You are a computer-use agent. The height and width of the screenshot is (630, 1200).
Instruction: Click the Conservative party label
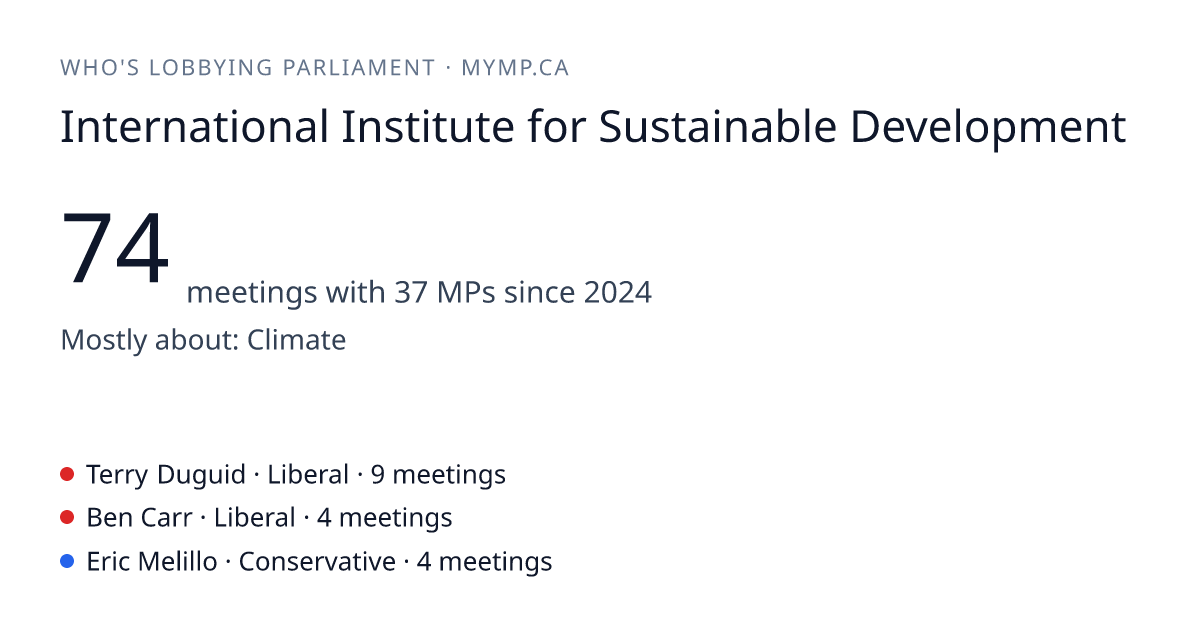tap(317, 562)
